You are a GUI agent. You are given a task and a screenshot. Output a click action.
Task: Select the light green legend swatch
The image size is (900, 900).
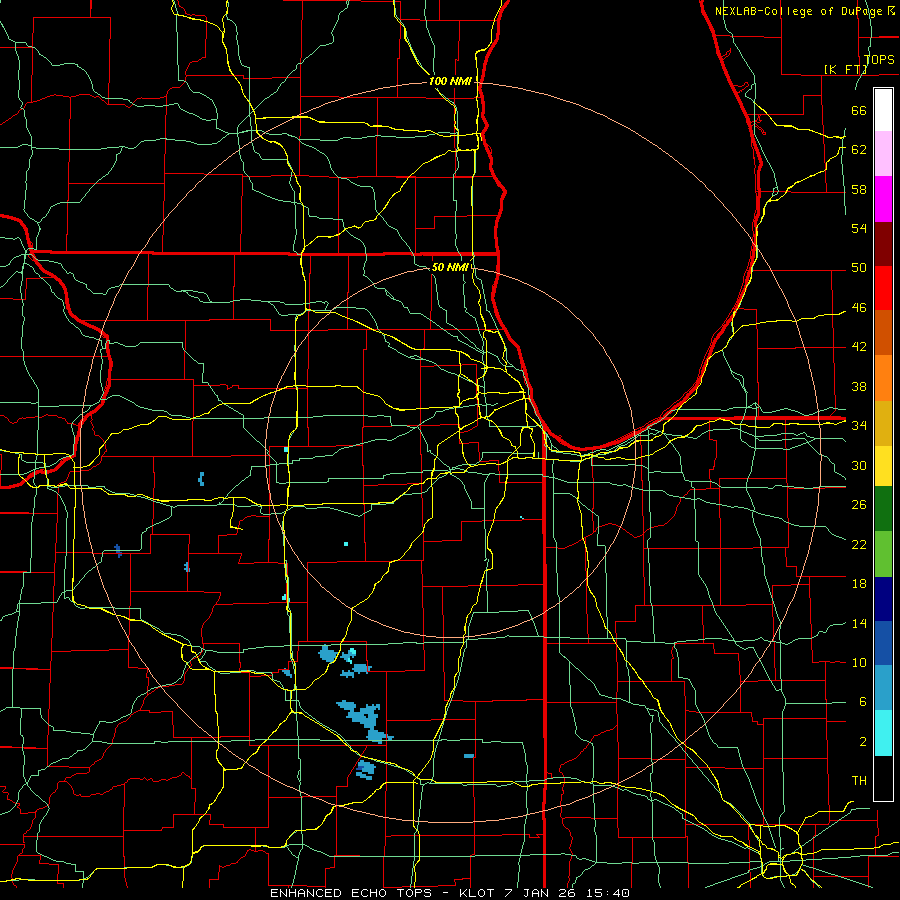[883, 554]
